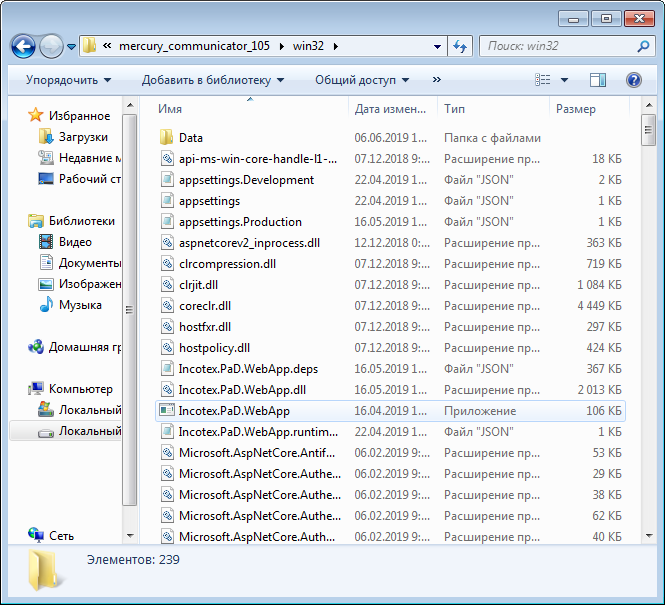Click the magnifier search icon

click(x=643, y=46)
